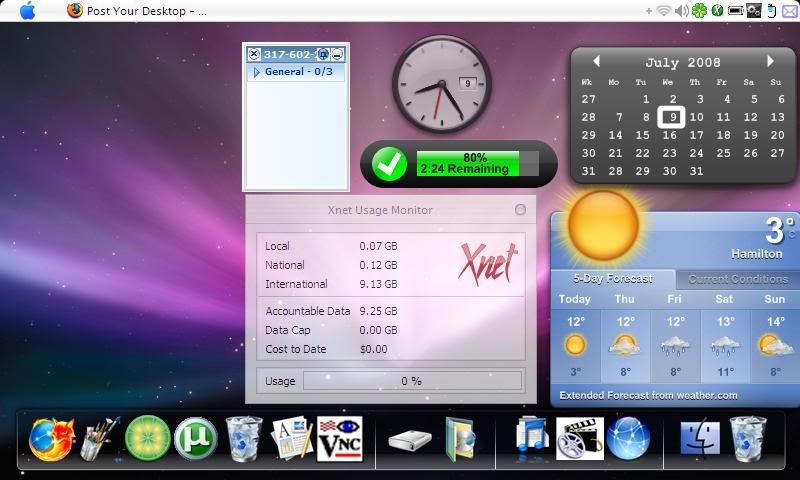The height and width of the screenshot is (480, 800).
Task: Select the 5-Day Forecast tab
Action: [613, 279]
